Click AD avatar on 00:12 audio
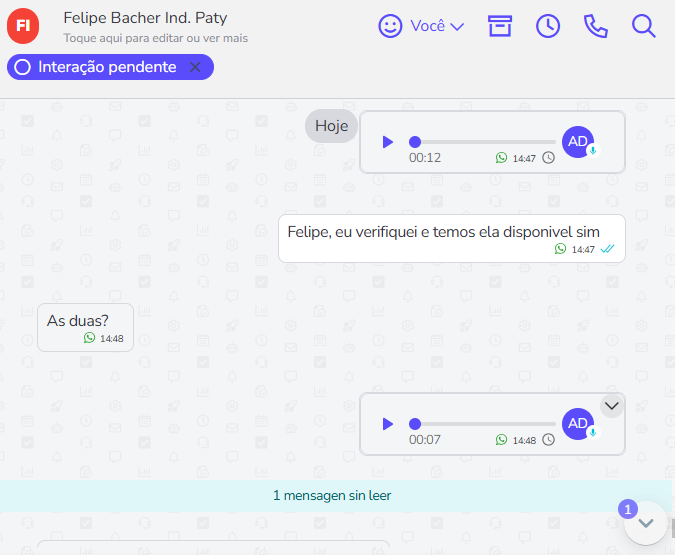This screenshot has height=555, width=675. coord(578,142)
